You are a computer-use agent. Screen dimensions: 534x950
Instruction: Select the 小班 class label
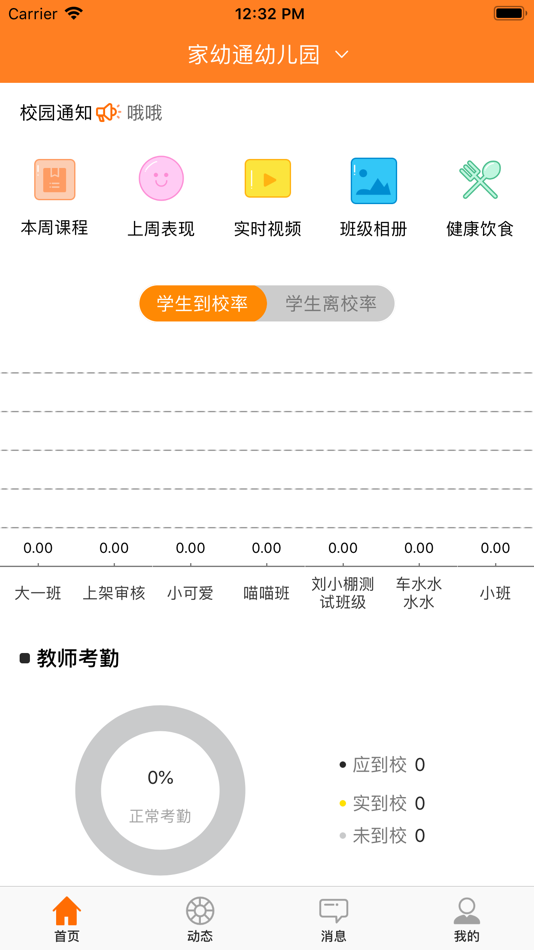[x=495, y=593]
